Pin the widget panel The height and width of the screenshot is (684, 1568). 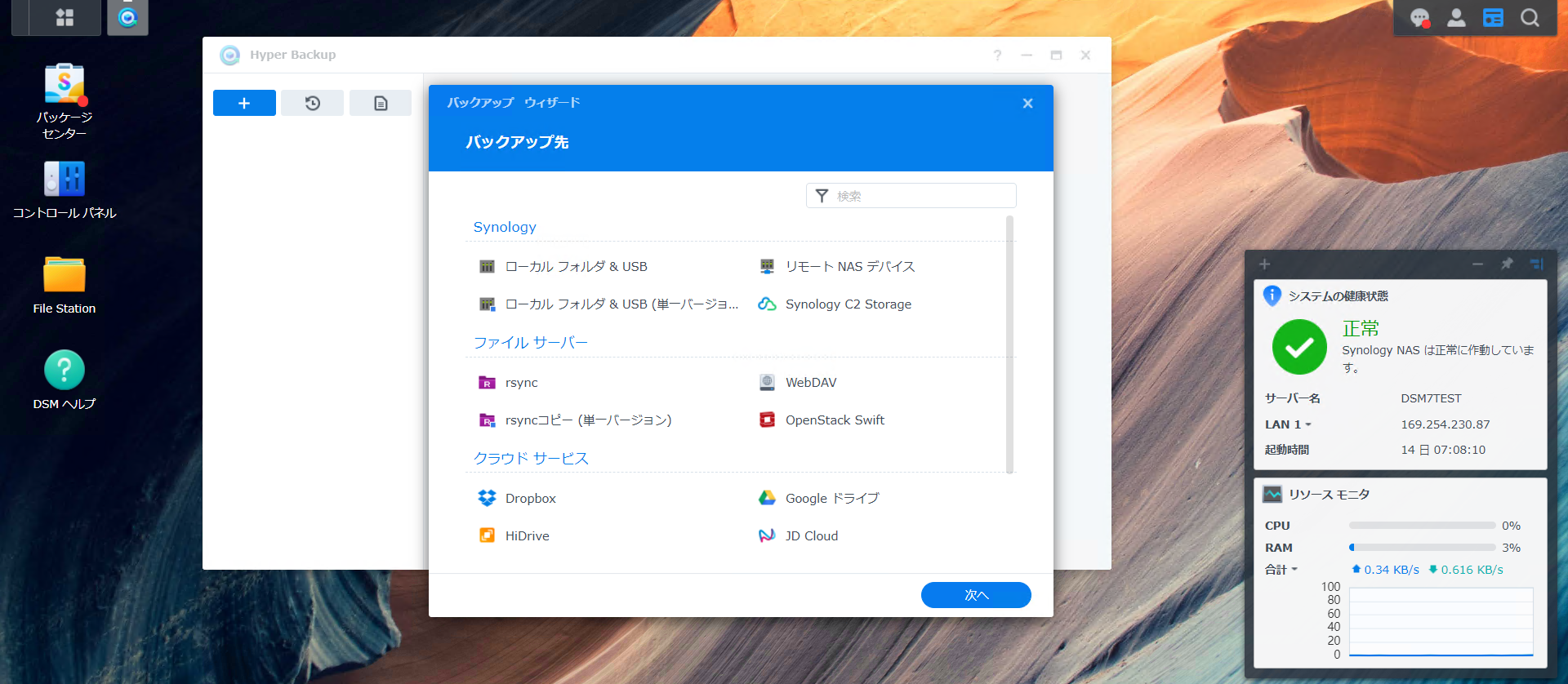click(1507, 264)
